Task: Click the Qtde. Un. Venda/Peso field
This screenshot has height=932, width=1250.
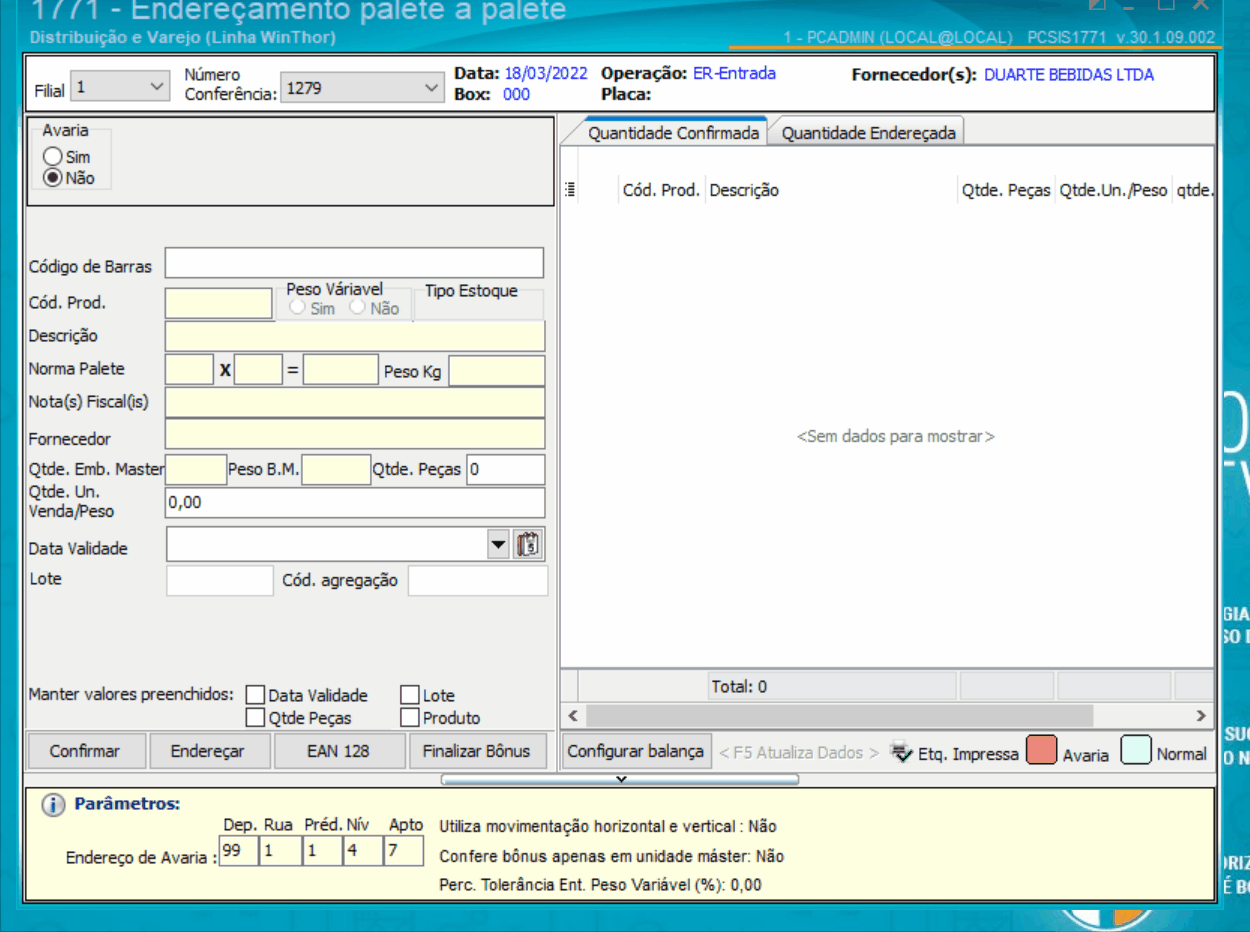Action: coord(355,502)
